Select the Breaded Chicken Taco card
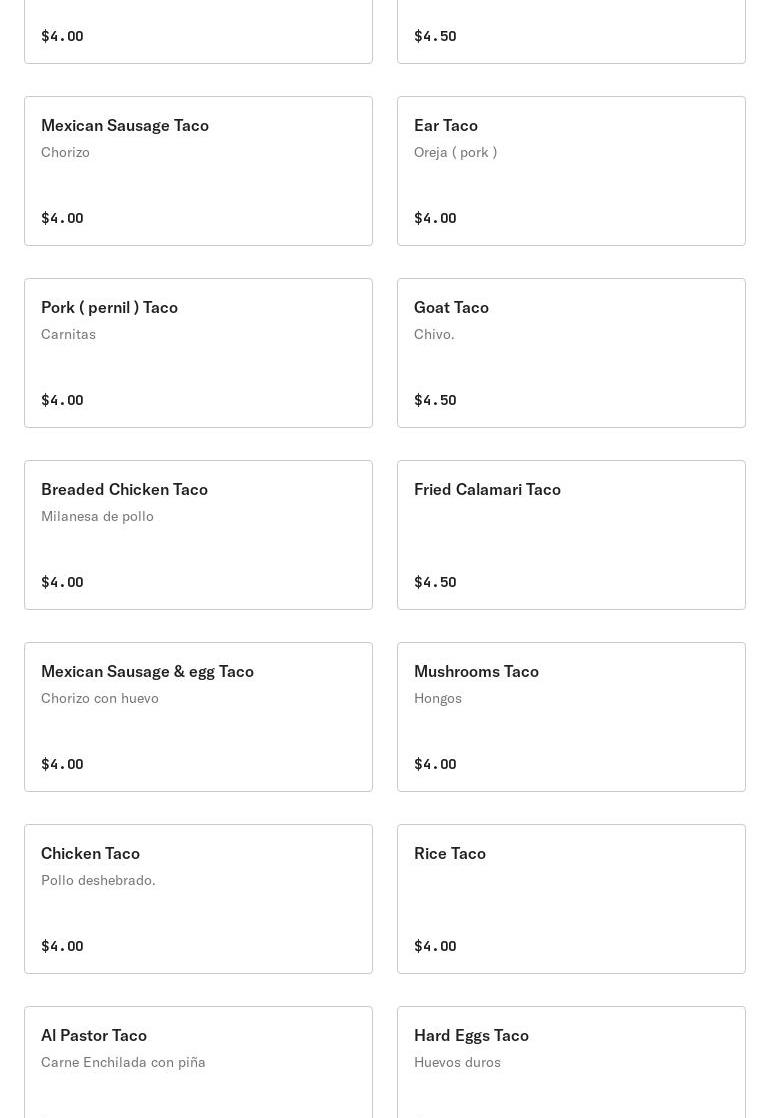This screenshot has width=770, height=1118. coord(198,535)
